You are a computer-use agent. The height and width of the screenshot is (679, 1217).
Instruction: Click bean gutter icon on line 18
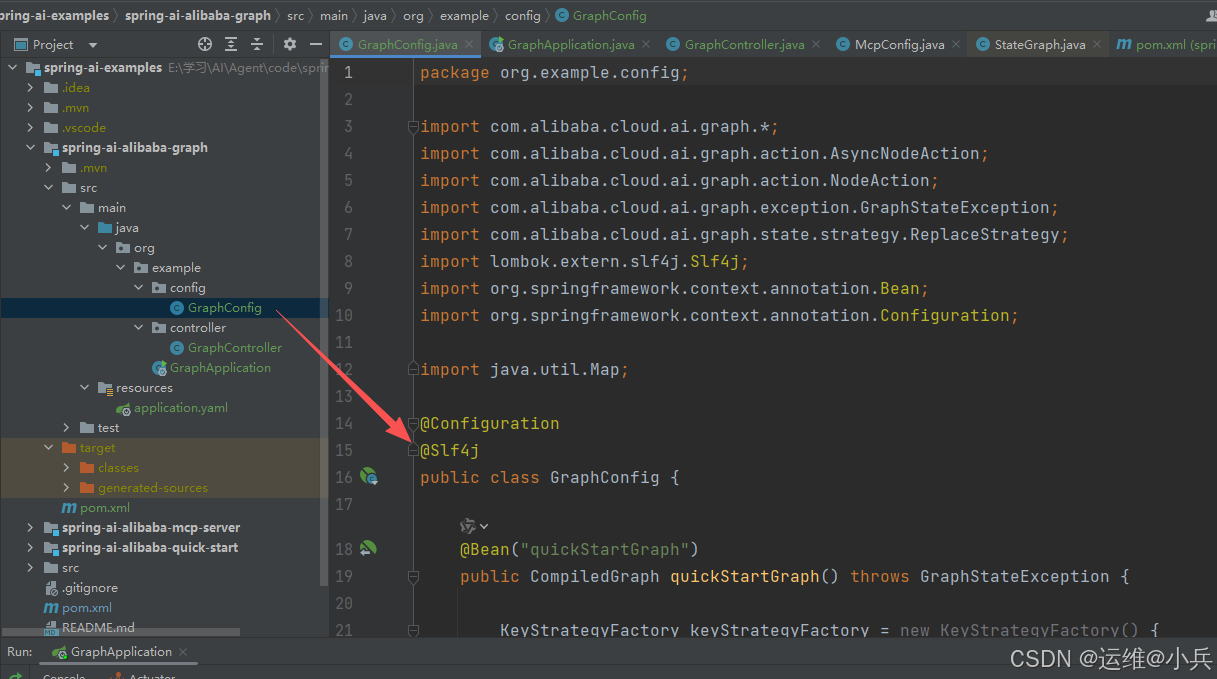point(368,548)
